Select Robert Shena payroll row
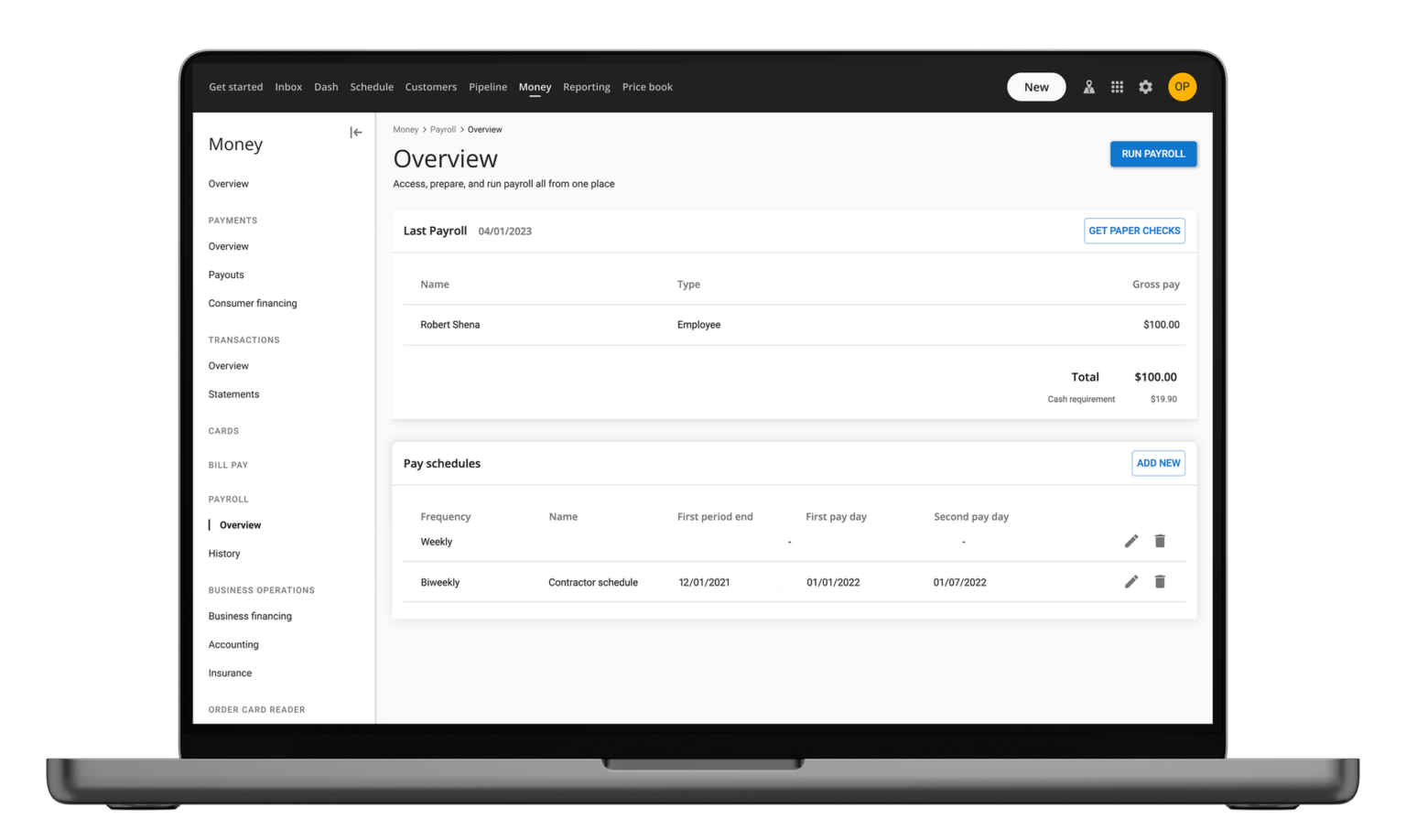The height and width of the screenshot is (840, 1406). 449,325
